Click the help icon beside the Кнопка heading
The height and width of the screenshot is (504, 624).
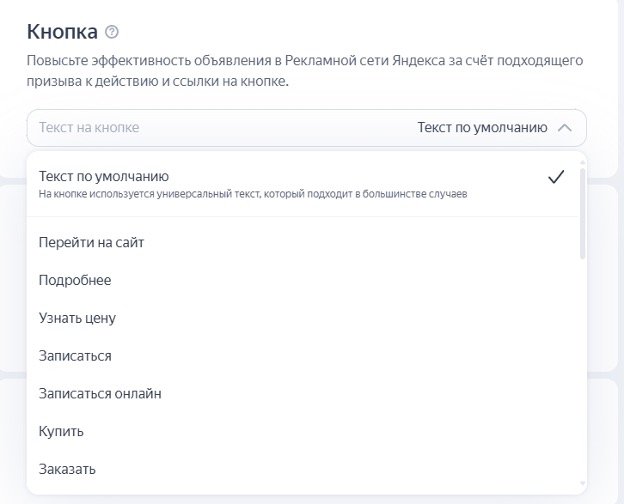(x=112, y=31)
